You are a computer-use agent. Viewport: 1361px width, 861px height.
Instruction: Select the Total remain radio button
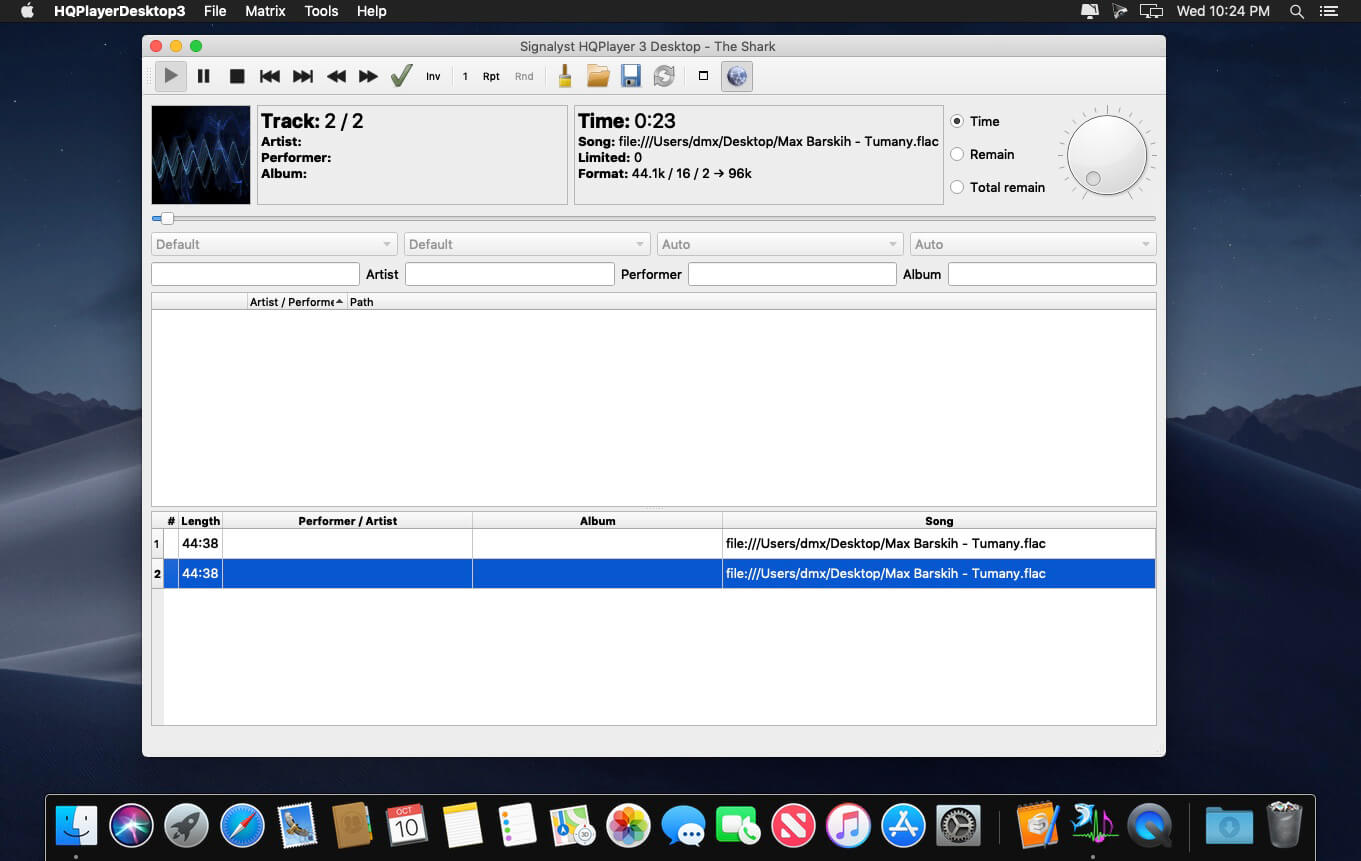pos(997,187)
